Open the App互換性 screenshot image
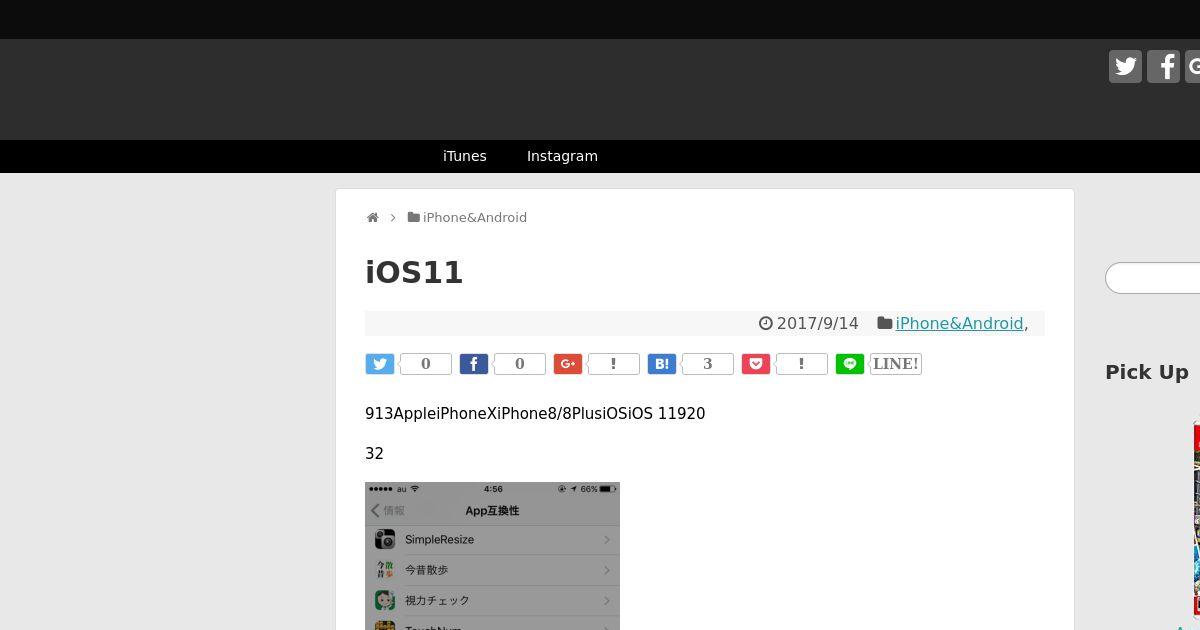 coord(492,556)
